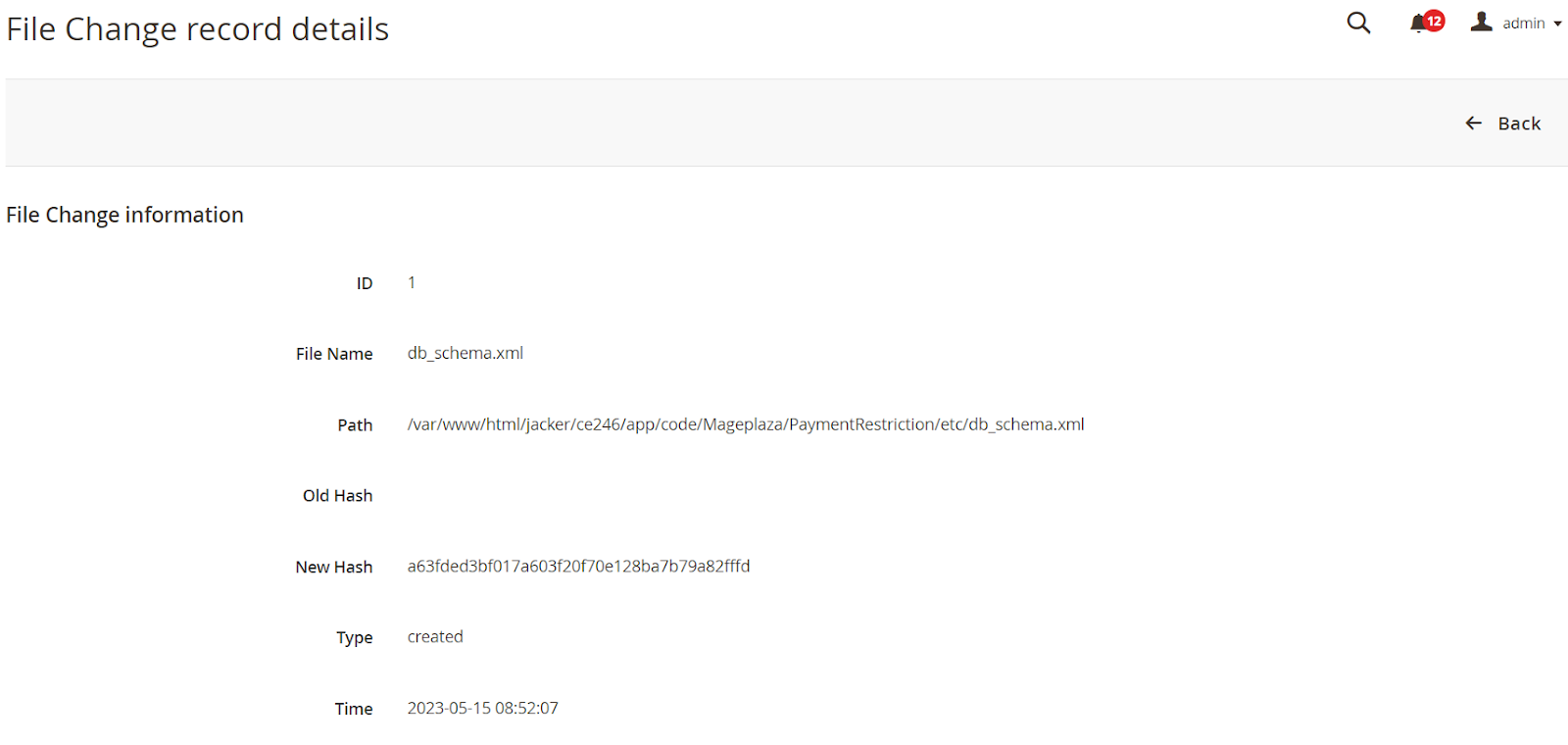Click the Old Hash field label

click(337, 495)
